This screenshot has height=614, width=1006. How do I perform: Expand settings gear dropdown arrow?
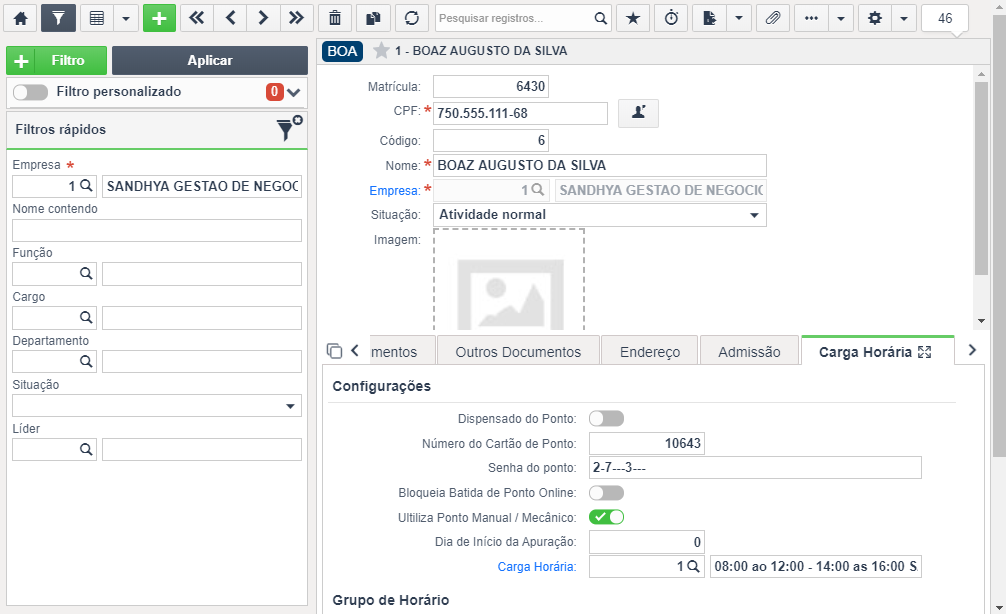pos(903,18)
